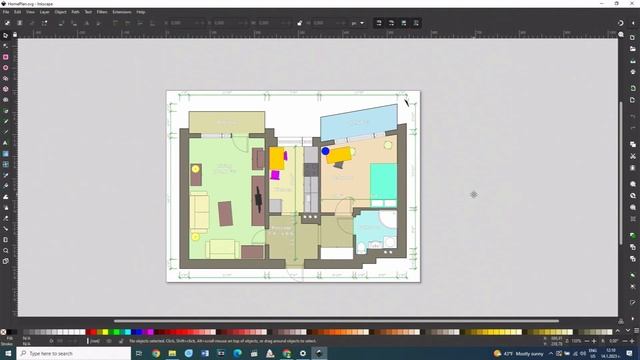Show hidden system tray icons
The width and height of the screenshot is (640, 360).
tap(551, 353)
